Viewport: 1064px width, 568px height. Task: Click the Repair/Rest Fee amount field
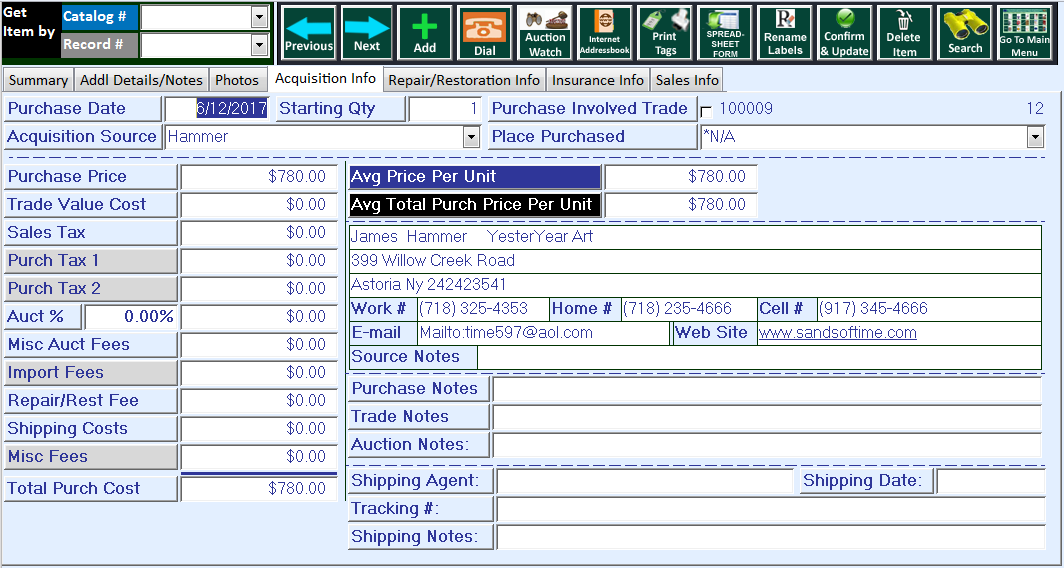pyautogui.click(x=259, y=400)
